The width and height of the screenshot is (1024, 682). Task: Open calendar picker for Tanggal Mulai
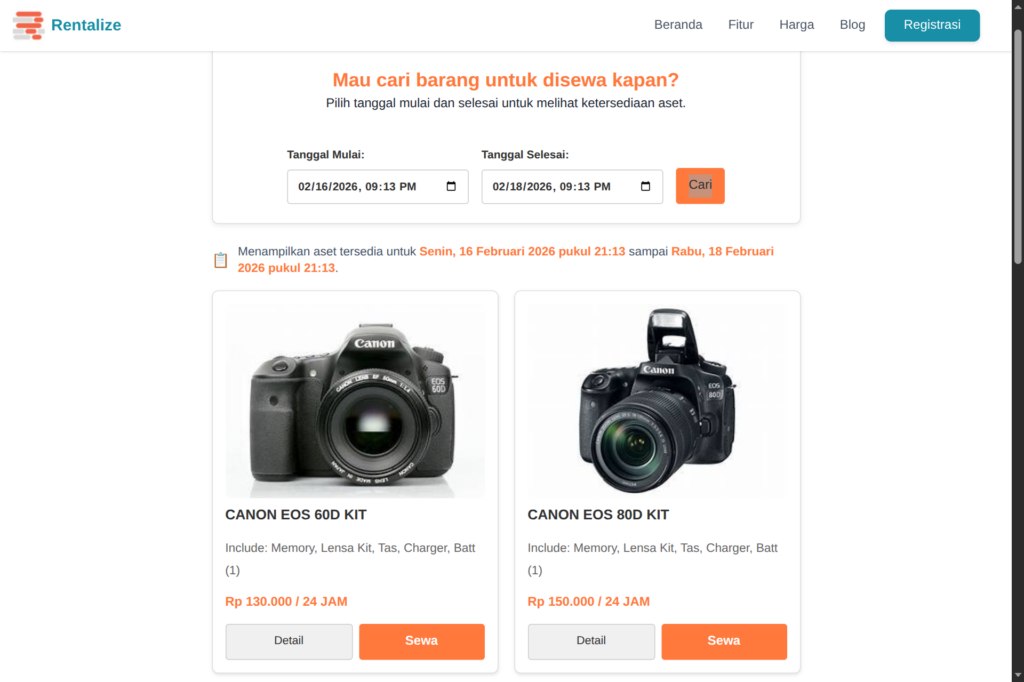[451, 187]
